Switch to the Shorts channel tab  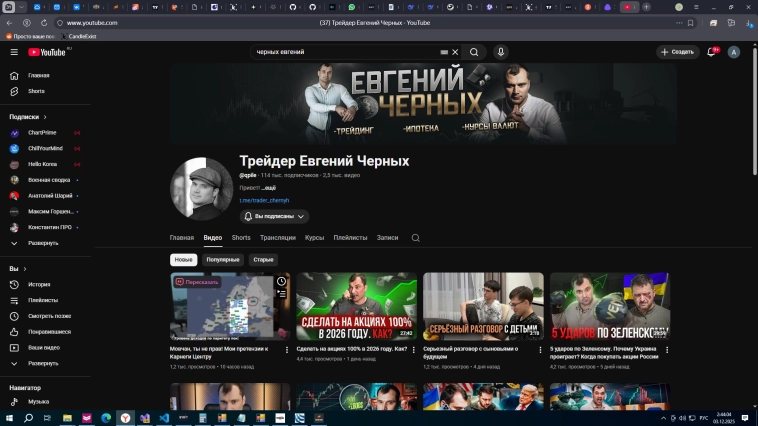241,238
